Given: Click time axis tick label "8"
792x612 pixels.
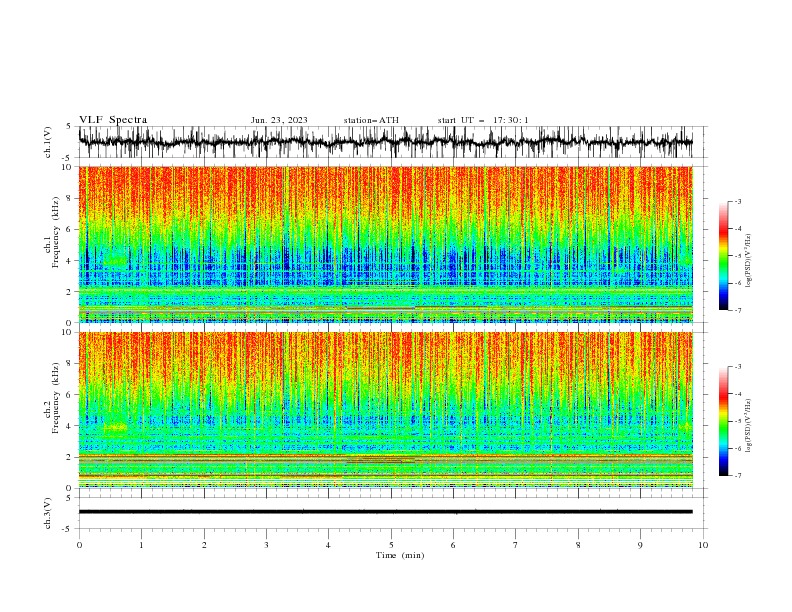Looking at the screenshot, I should click(x=578, y=545).
